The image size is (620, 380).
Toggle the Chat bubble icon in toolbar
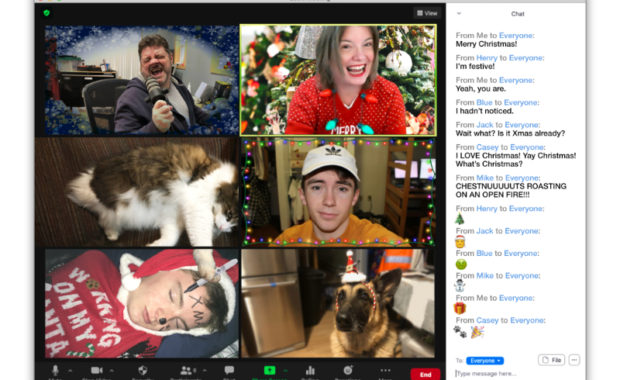(x=229, y=371)
